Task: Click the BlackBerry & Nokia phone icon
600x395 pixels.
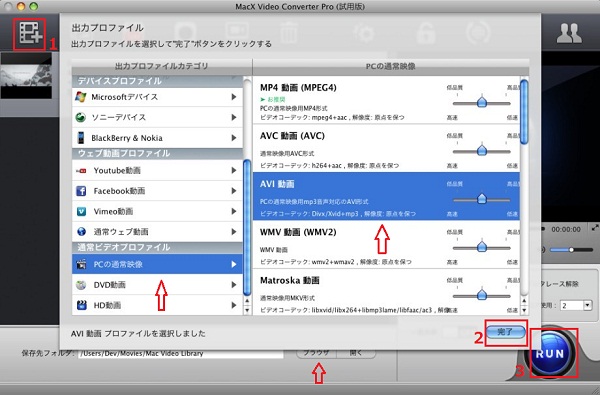Action: 81,138
